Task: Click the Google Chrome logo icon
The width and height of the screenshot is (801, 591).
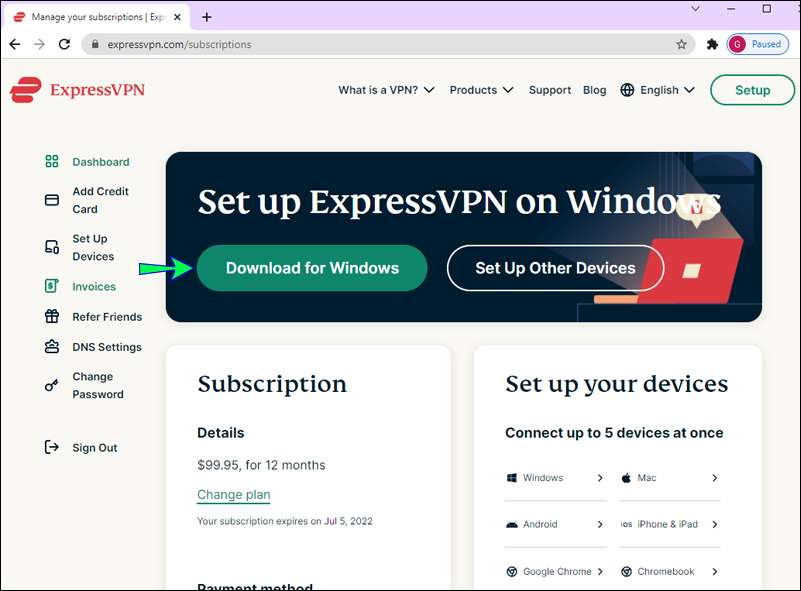Action: point(511,572)
